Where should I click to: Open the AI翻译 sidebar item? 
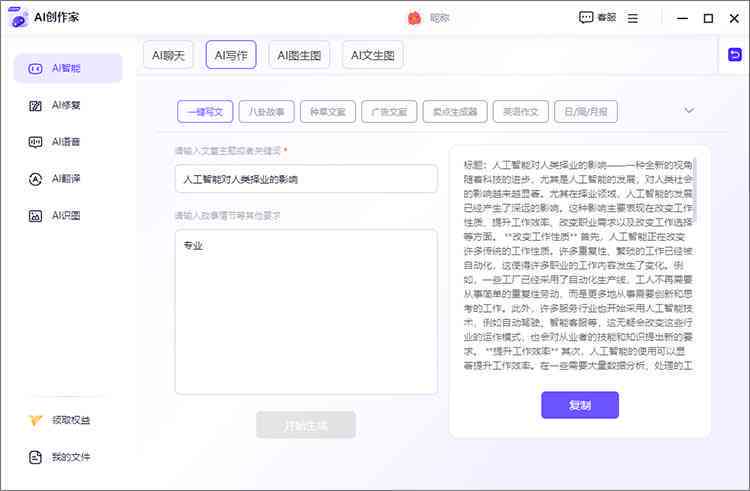point(55,179)
